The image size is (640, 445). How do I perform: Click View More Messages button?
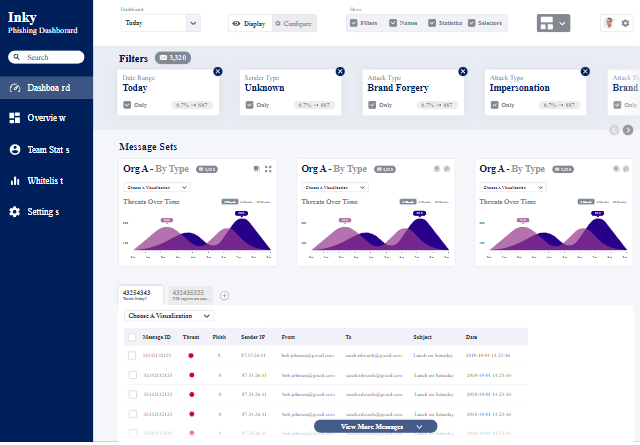pos(376,427)
